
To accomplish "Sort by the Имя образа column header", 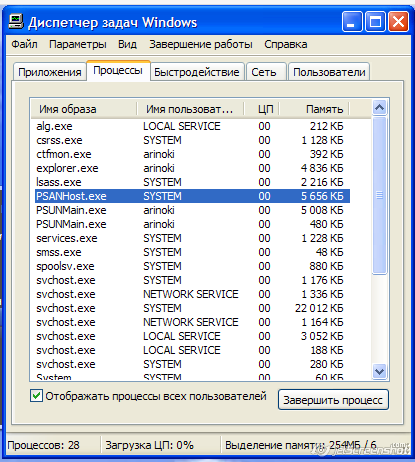I will pos(83,109).
